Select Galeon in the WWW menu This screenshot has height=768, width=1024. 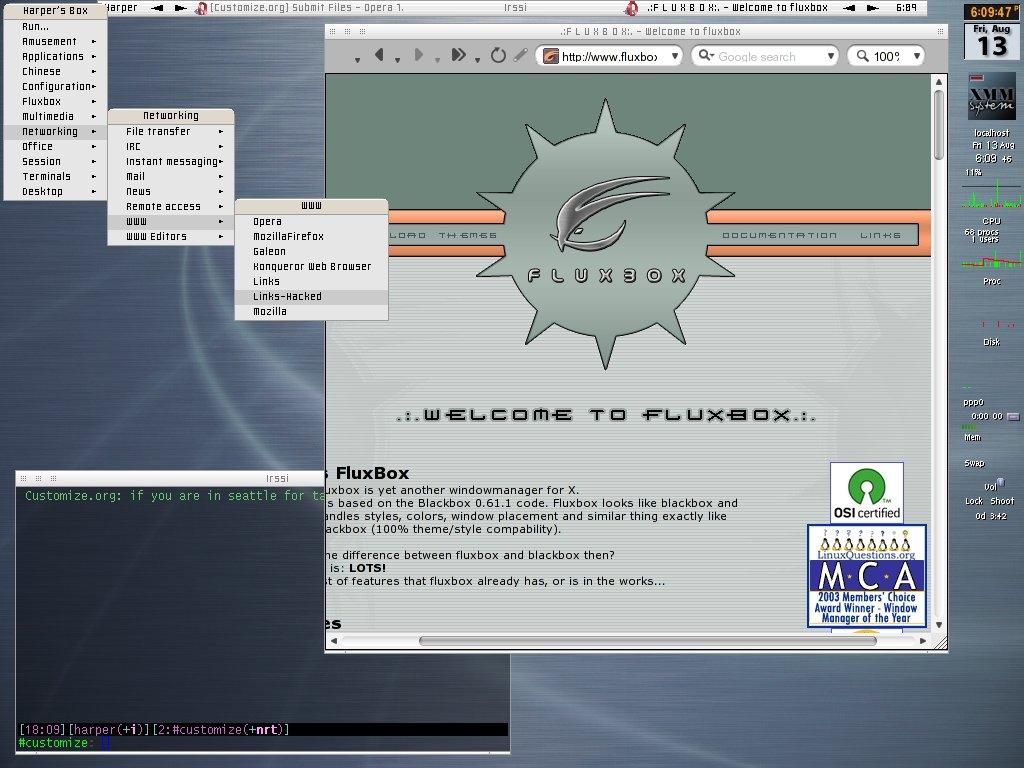click(x=311, y=251)
